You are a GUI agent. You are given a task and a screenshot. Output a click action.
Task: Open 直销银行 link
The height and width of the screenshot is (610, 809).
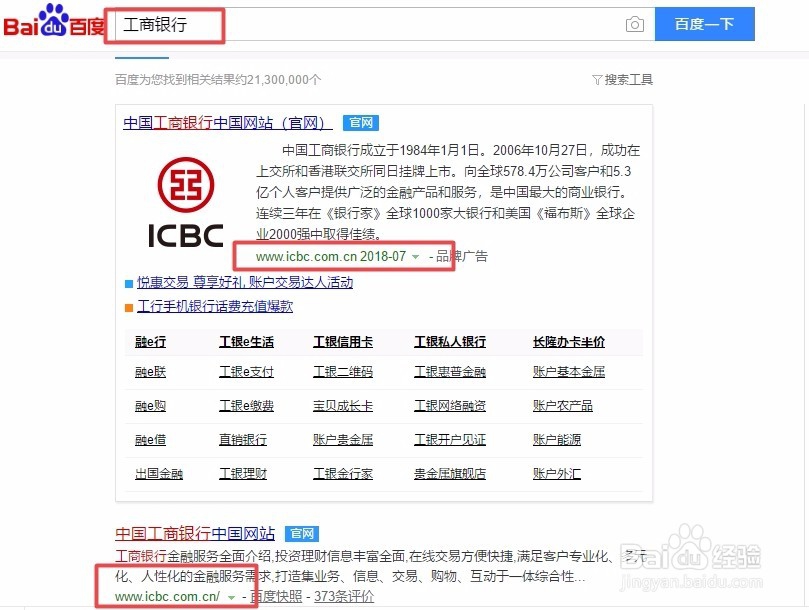[243, 440]
